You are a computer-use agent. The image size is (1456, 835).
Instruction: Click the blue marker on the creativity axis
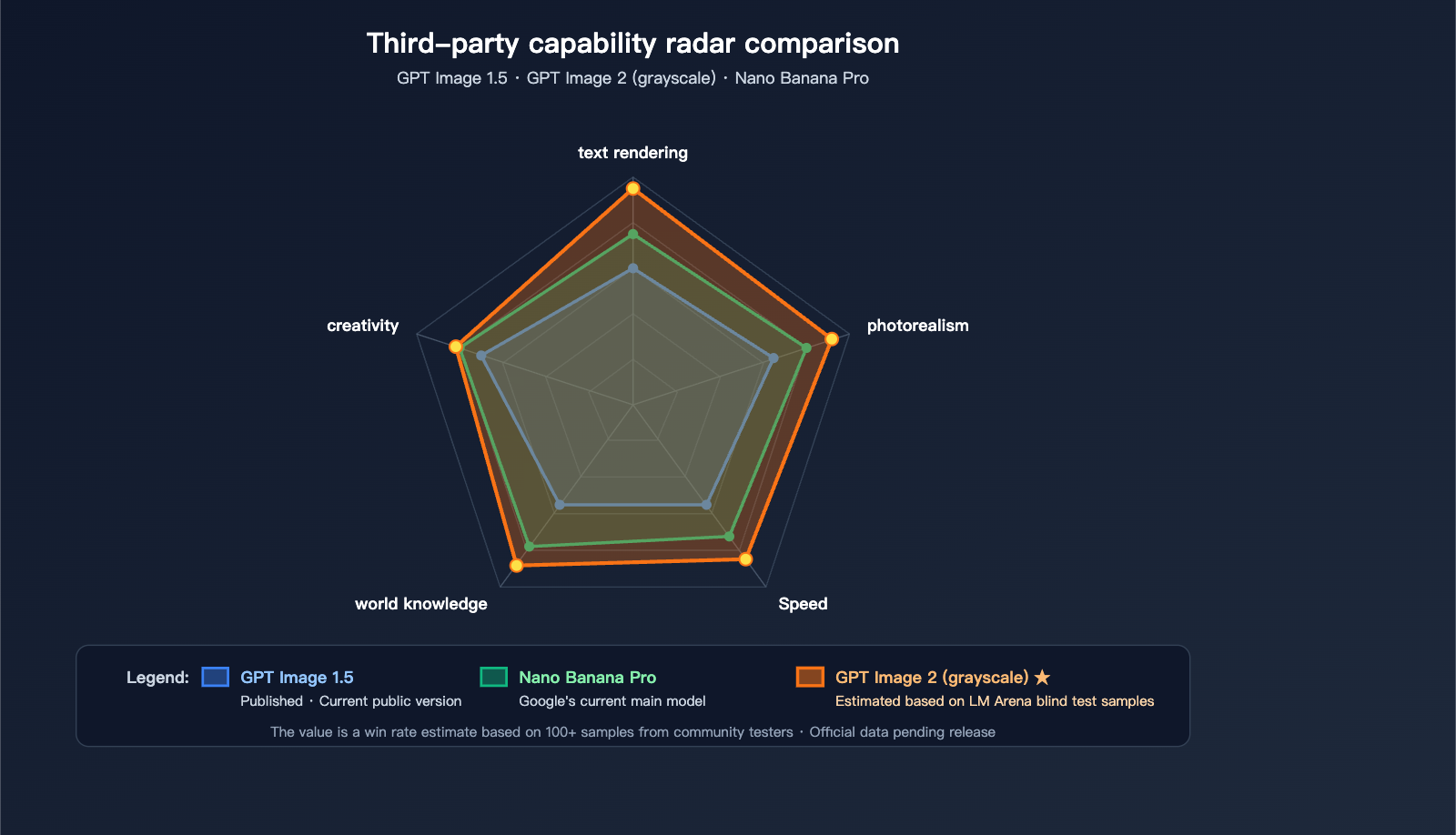pos(481,356)
